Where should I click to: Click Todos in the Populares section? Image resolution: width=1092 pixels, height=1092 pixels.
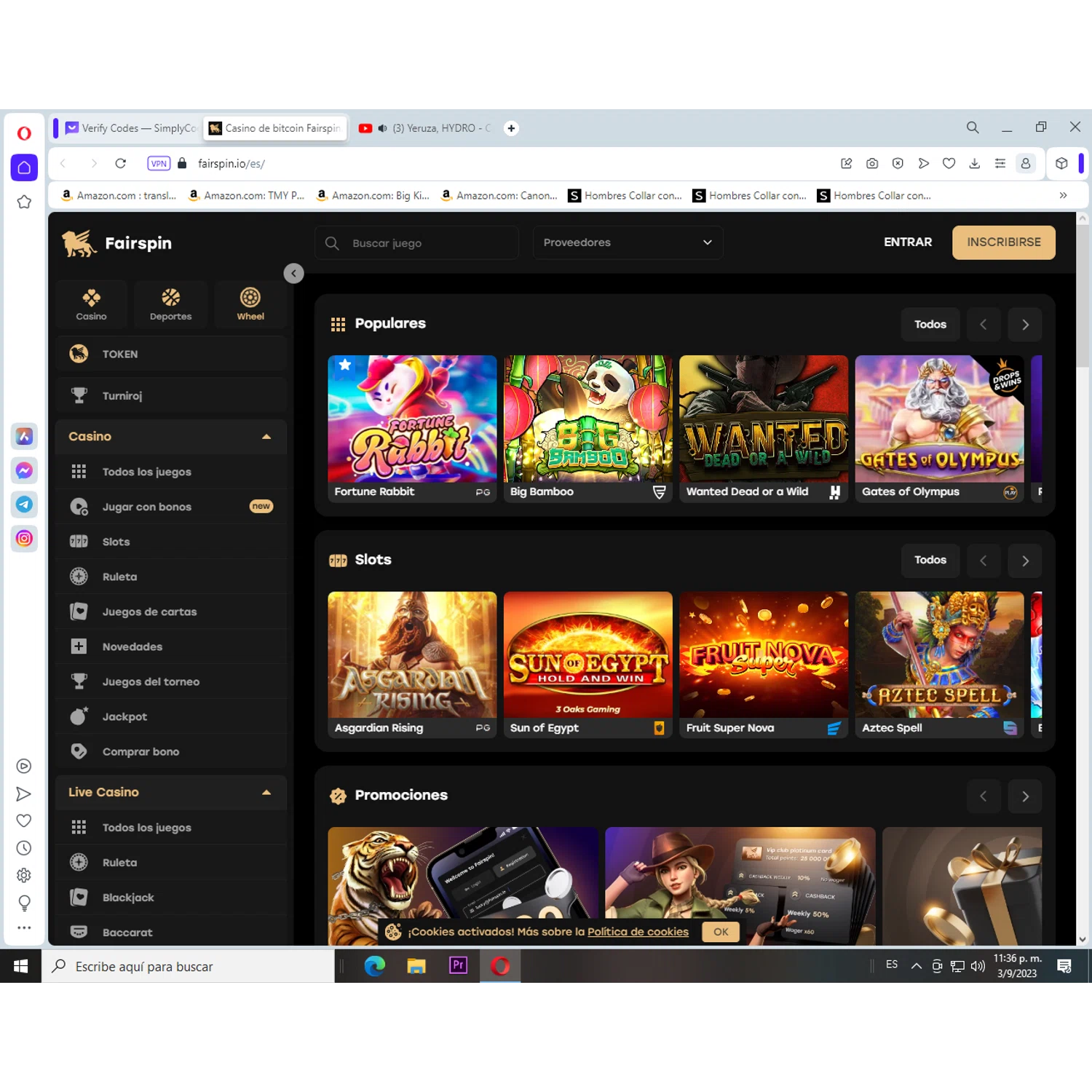pos(930,325)
